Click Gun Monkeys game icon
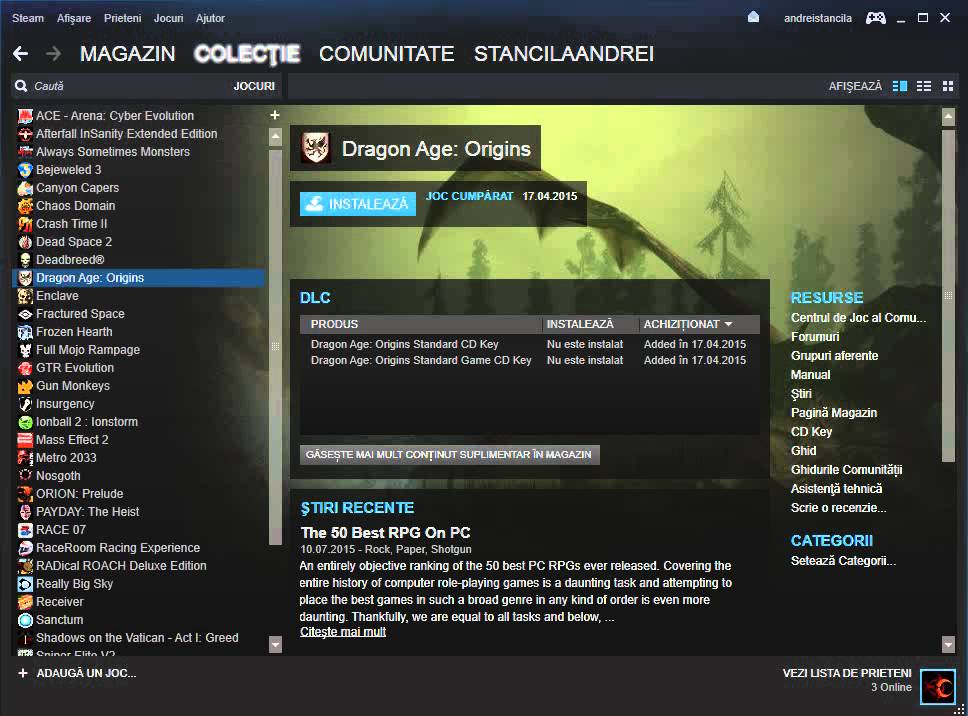968x716 pixels. click(x=25, y=386)
